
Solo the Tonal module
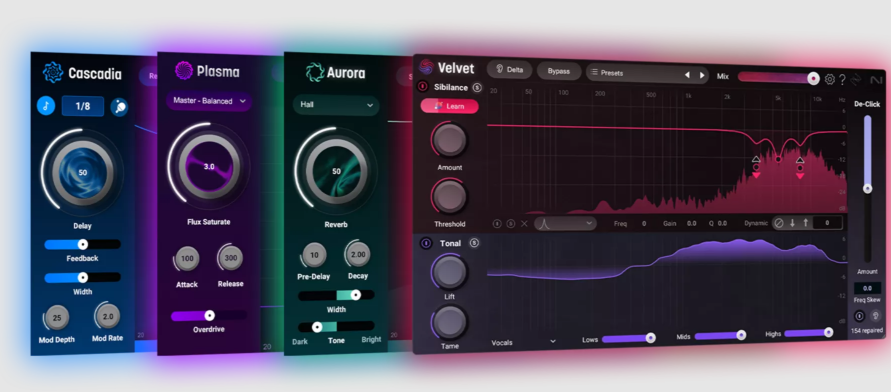(474, 243)
